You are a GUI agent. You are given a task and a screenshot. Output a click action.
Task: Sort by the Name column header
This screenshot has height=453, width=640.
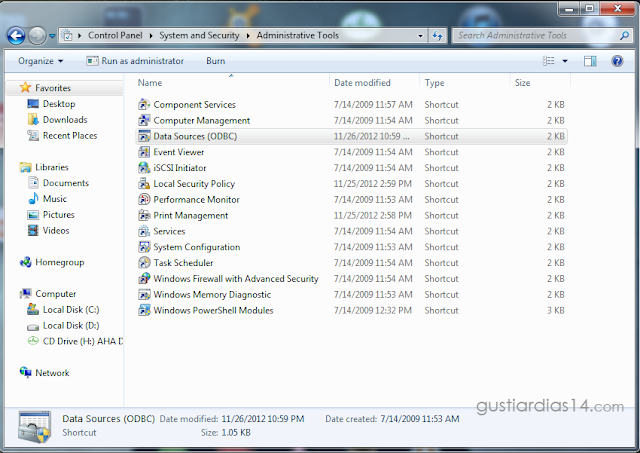(x=231, y=83)
